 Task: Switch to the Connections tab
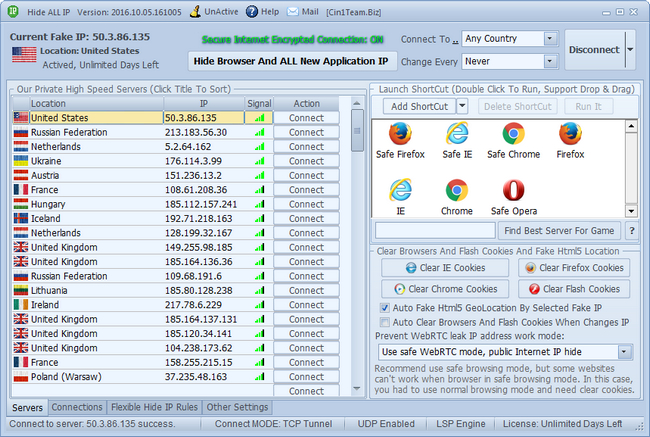[x=77, y=407]
